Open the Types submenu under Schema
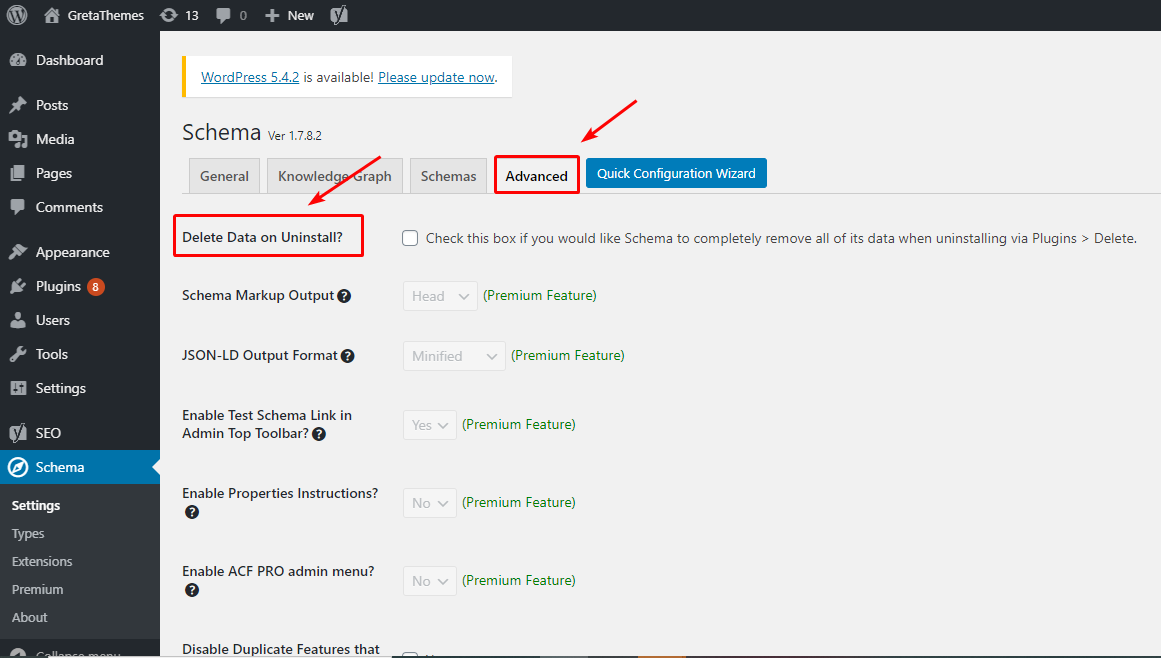Viewport: 1161px width, 658px height. pos(28,534)
